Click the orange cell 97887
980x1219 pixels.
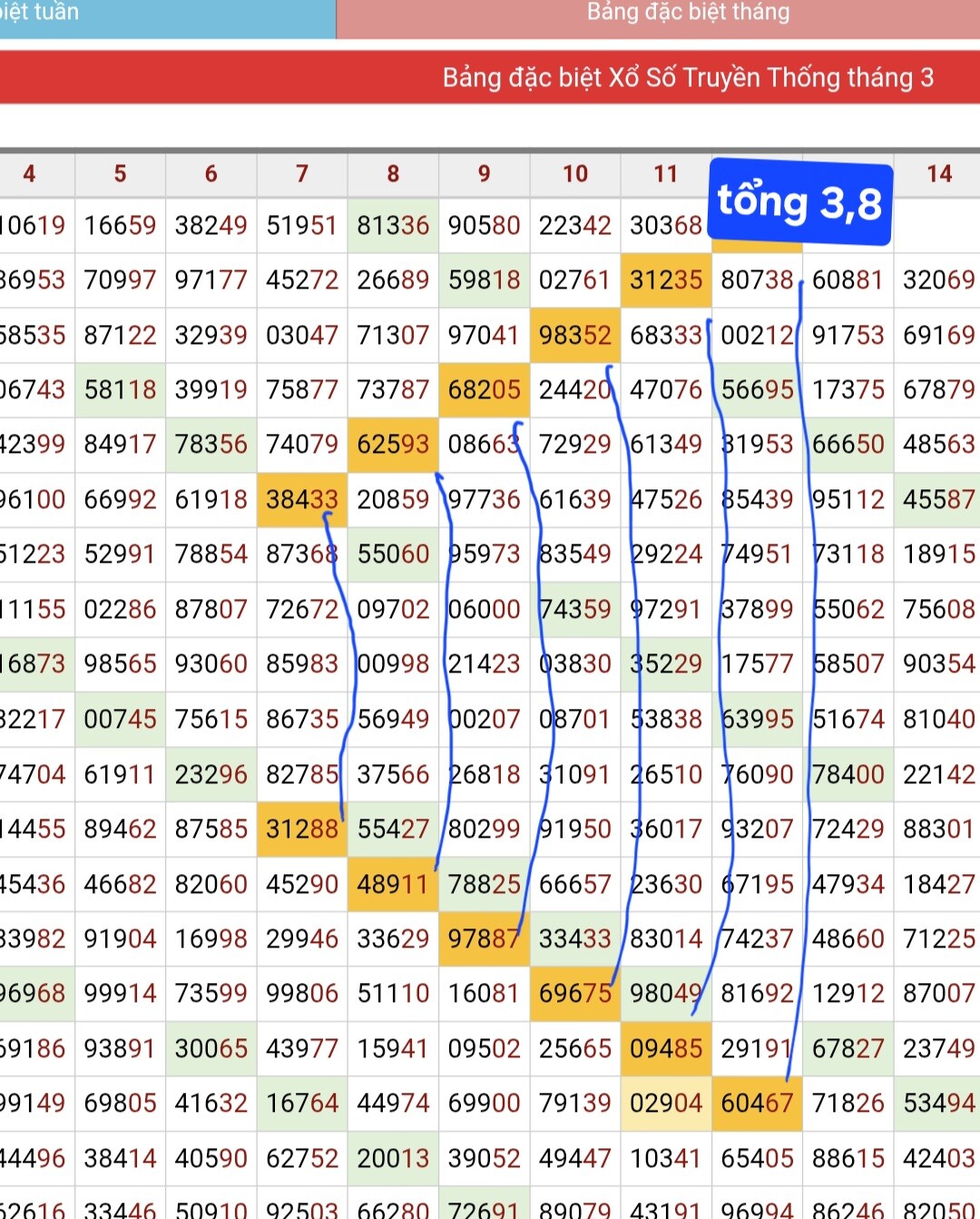(484, 939)
